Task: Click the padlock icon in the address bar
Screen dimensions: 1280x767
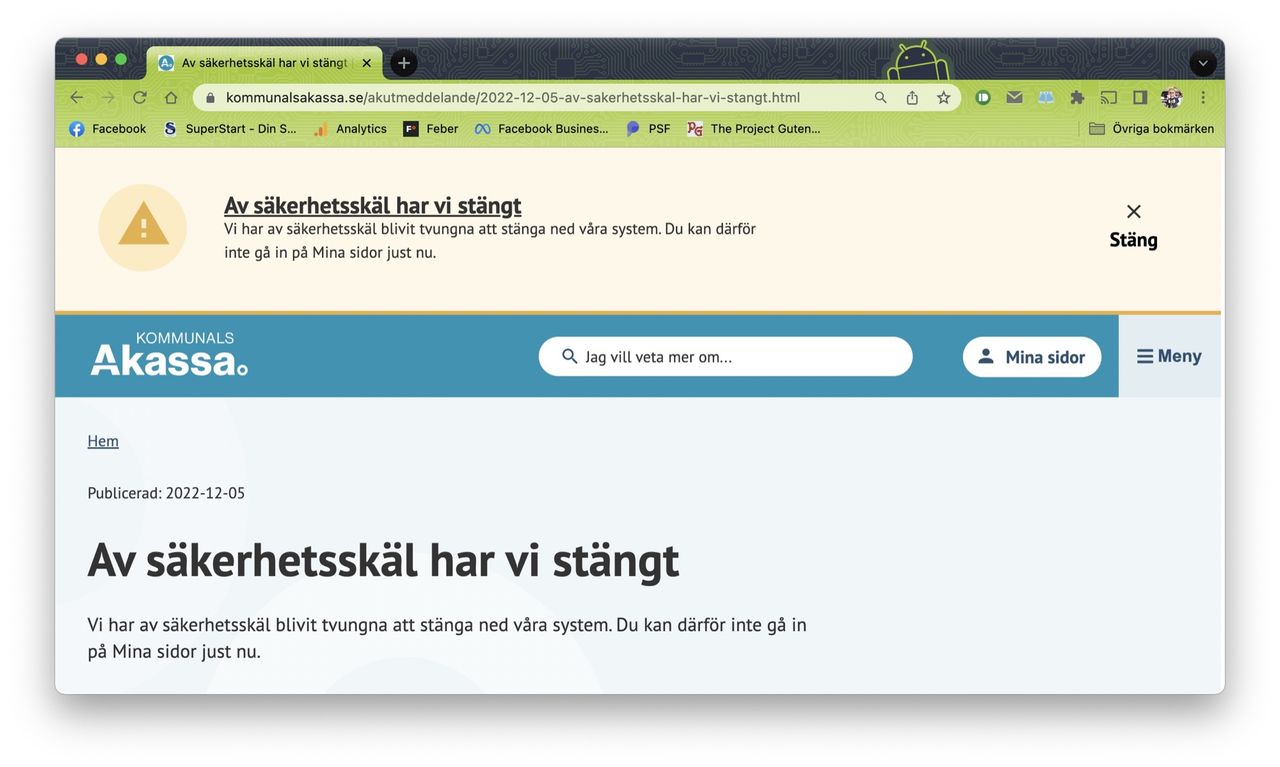Action: (209, 97)
